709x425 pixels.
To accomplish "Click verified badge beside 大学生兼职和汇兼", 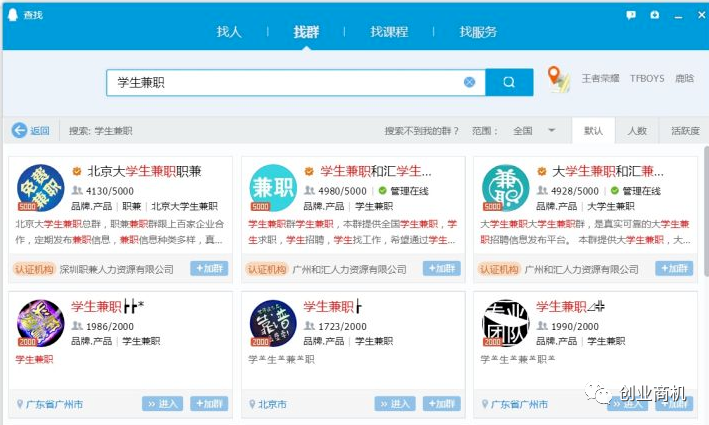I will (542, 171).
